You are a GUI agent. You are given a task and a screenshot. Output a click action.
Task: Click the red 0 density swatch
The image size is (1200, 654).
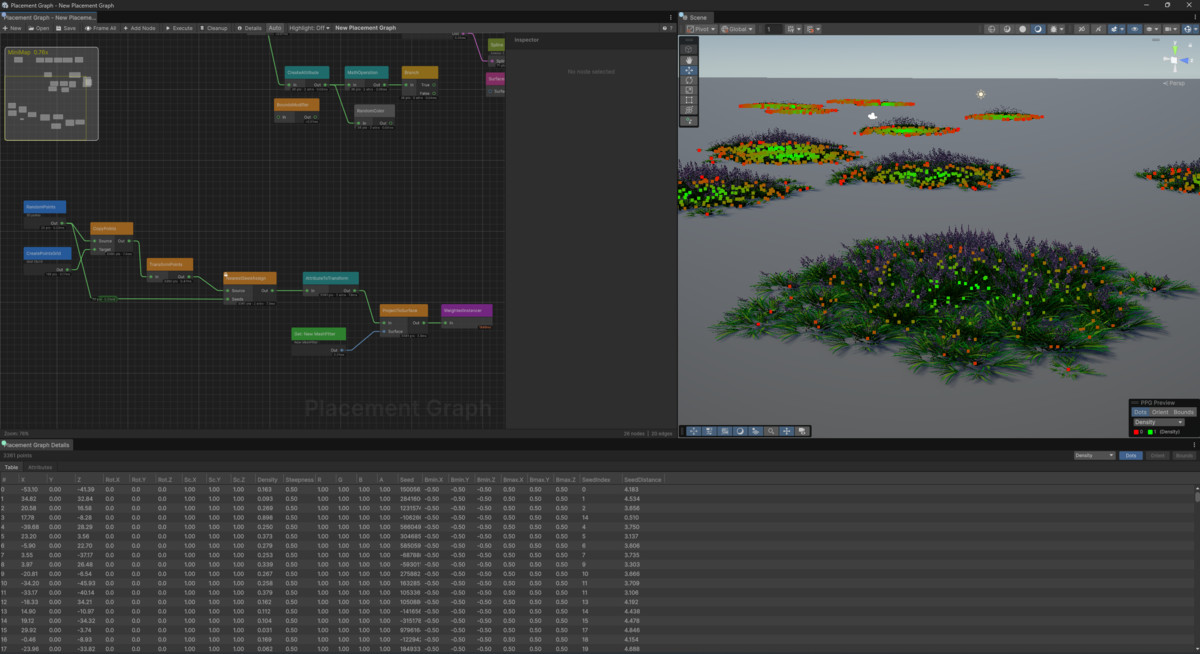pyautogui.click(x=1138, y=432)
